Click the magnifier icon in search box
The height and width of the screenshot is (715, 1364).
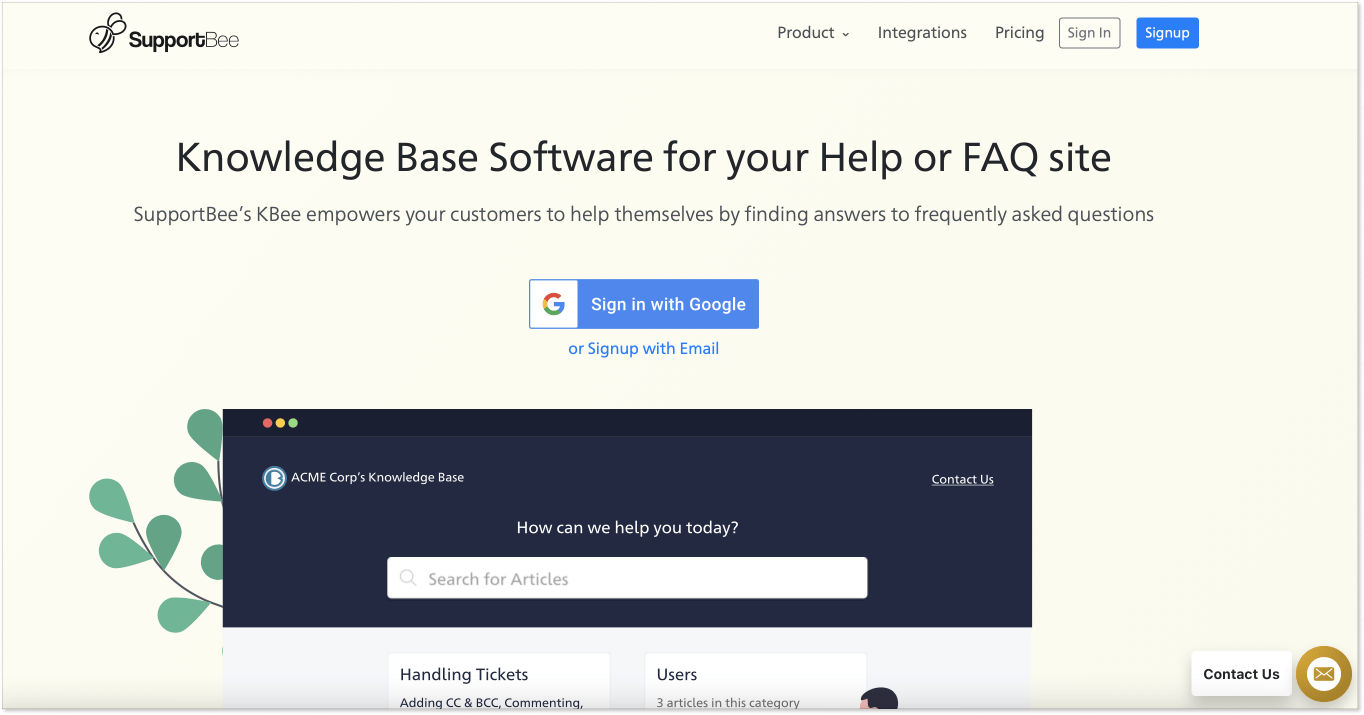tap(408, 578)
